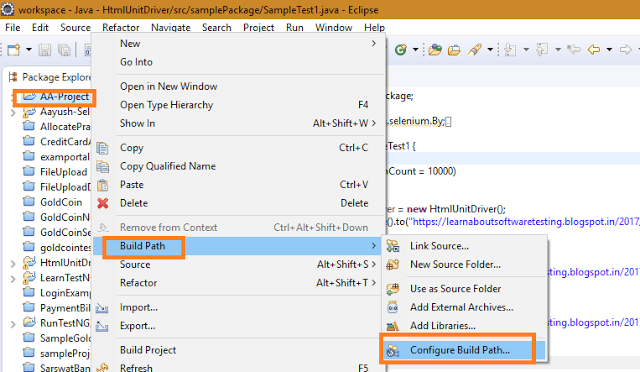Open the Show In submenu entry

(239, 123)
